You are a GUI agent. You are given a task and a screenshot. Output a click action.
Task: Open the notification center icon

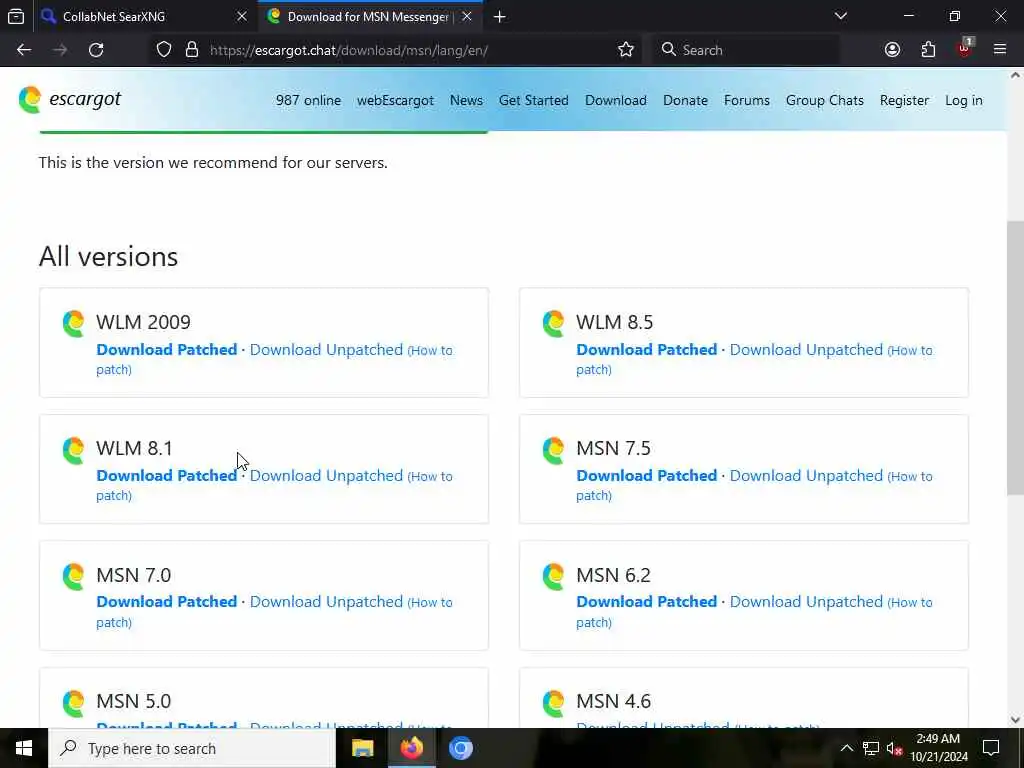click(991, 748)
